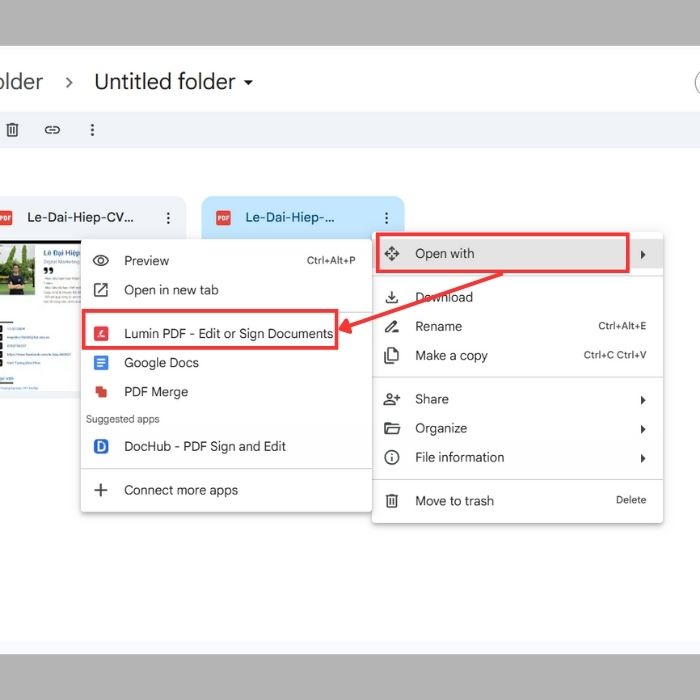Open the Untitled folder dropdown arrow
This screenshot has height=700, width=700.
click(248, 82)
